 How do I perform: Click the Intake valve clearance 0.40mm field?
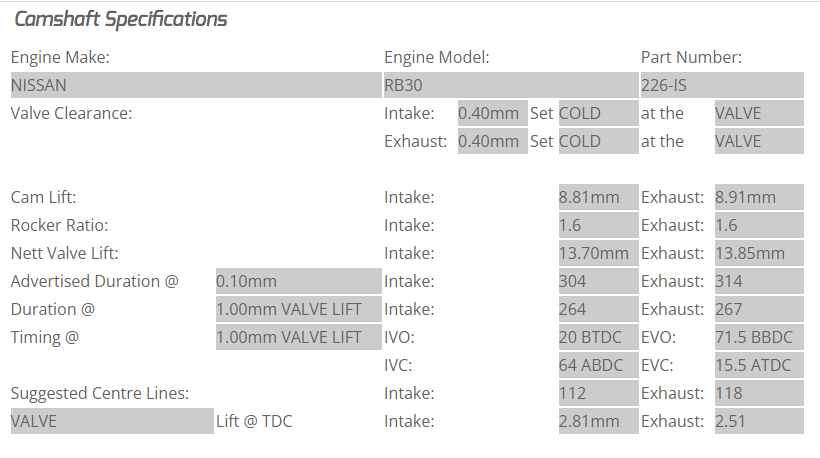tap(492, 113)
